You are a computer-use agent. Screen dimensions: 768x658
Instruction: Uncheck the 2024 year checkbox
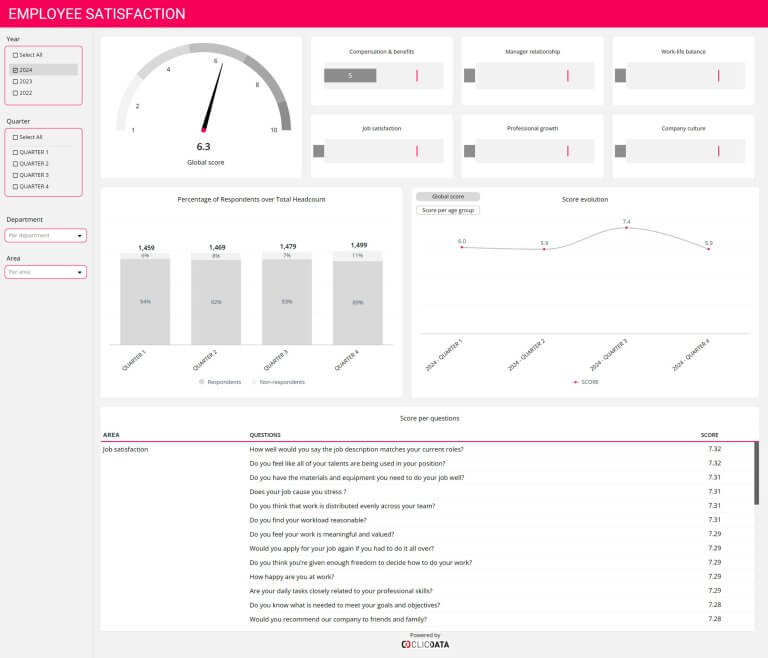pyautogui.click(x=15, y=70)
